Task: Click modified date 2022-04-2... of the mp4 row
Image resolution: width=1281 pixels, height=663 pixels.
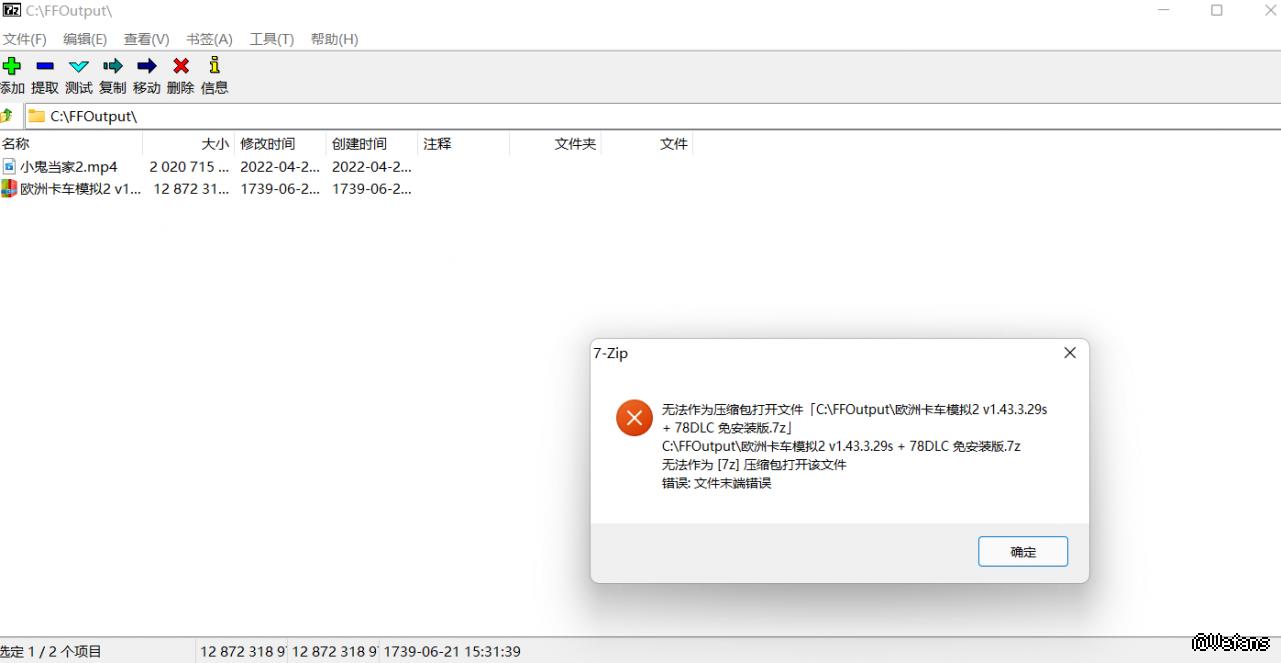Action: (x=280, y=167)
